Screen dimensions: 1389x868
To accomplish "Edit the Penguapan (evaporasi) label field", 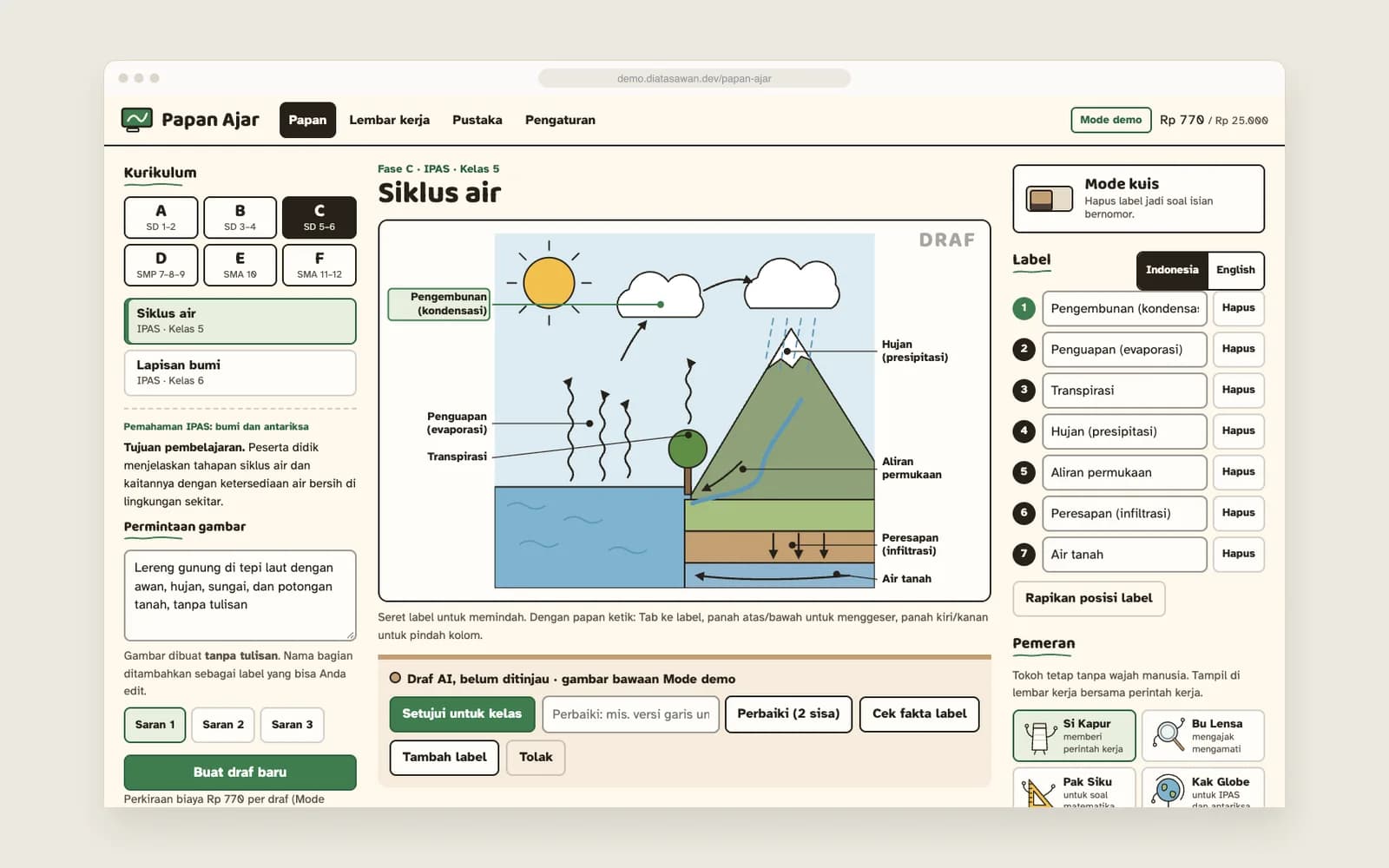I will (1124, 349).
